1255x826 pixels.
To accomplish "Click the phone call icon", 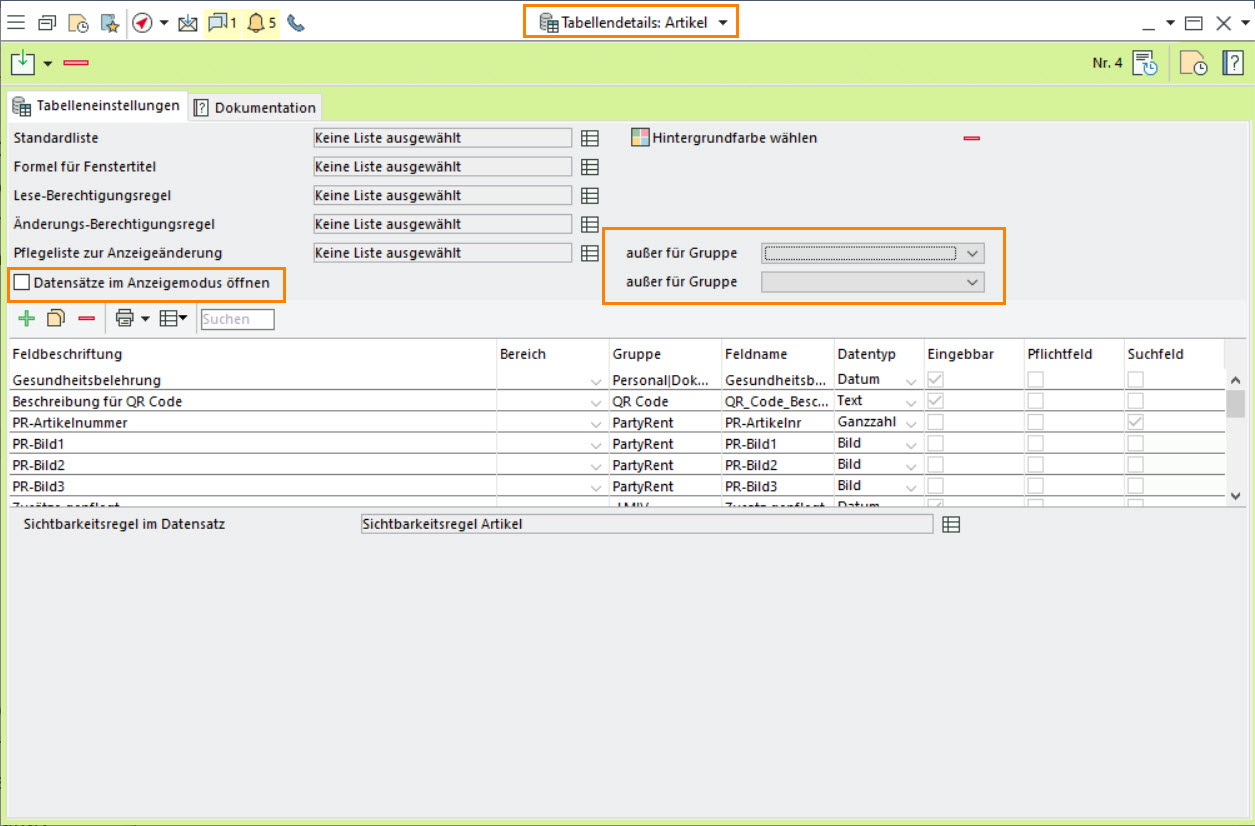I will (x=296, y=23).
